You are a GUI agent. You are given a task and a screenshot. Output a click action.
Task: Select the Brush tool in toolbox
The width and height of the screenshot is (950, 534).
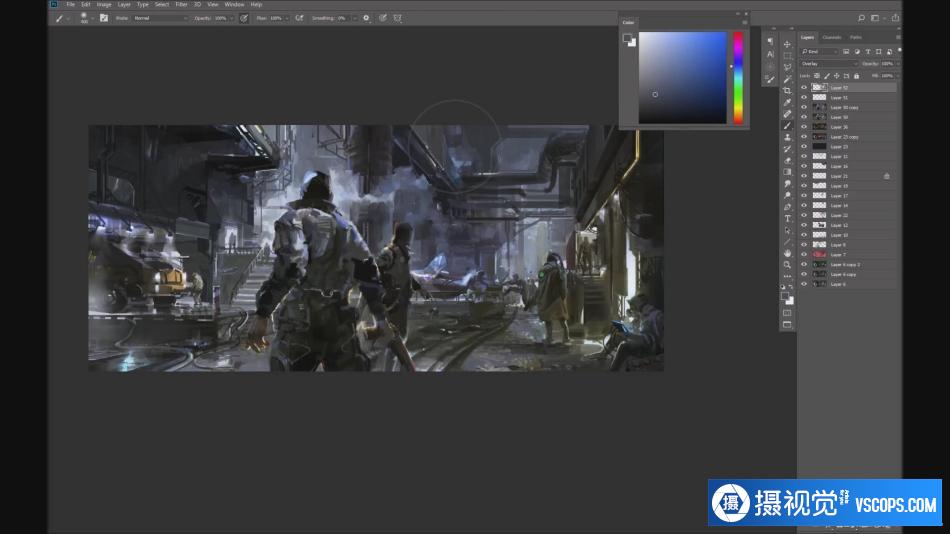787,125
